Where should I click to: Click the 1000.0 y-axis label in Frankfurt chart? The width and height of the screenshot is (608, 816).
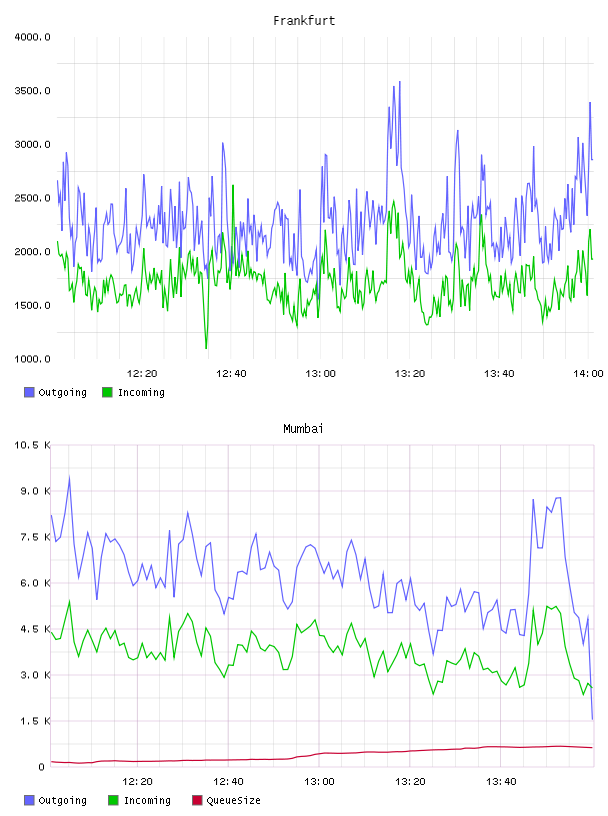pyautogui.click(x=32, y=359)
